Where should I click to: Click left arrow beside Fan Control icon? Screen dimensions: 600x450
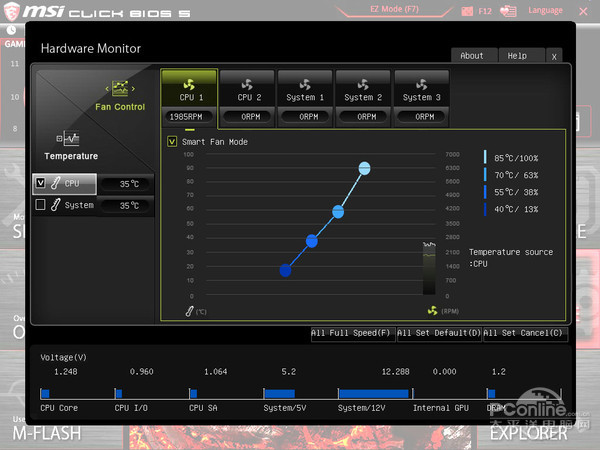point(107,89)
